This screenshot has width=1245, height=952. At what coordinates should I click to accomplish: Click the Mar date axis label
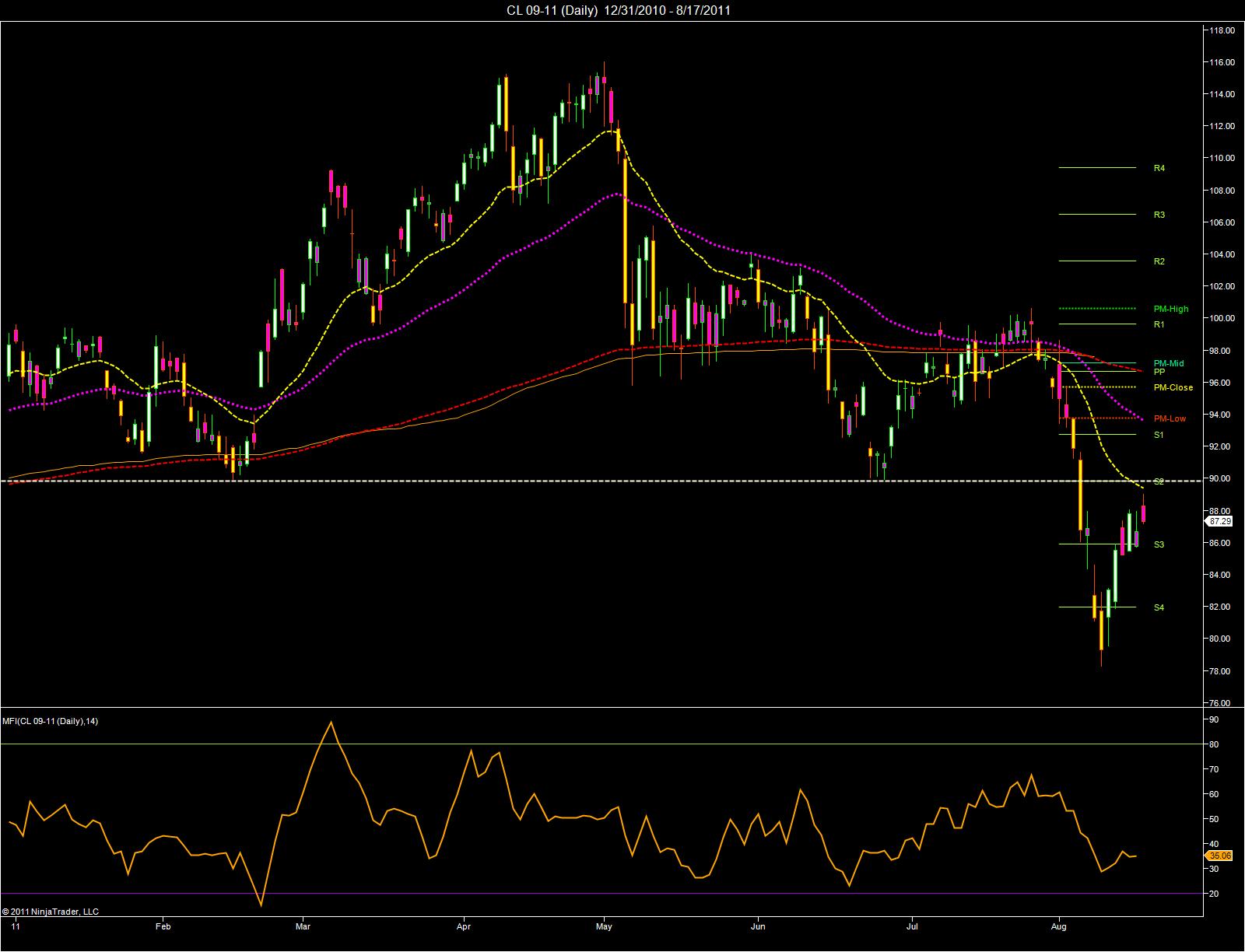click(x=303, y=926)
